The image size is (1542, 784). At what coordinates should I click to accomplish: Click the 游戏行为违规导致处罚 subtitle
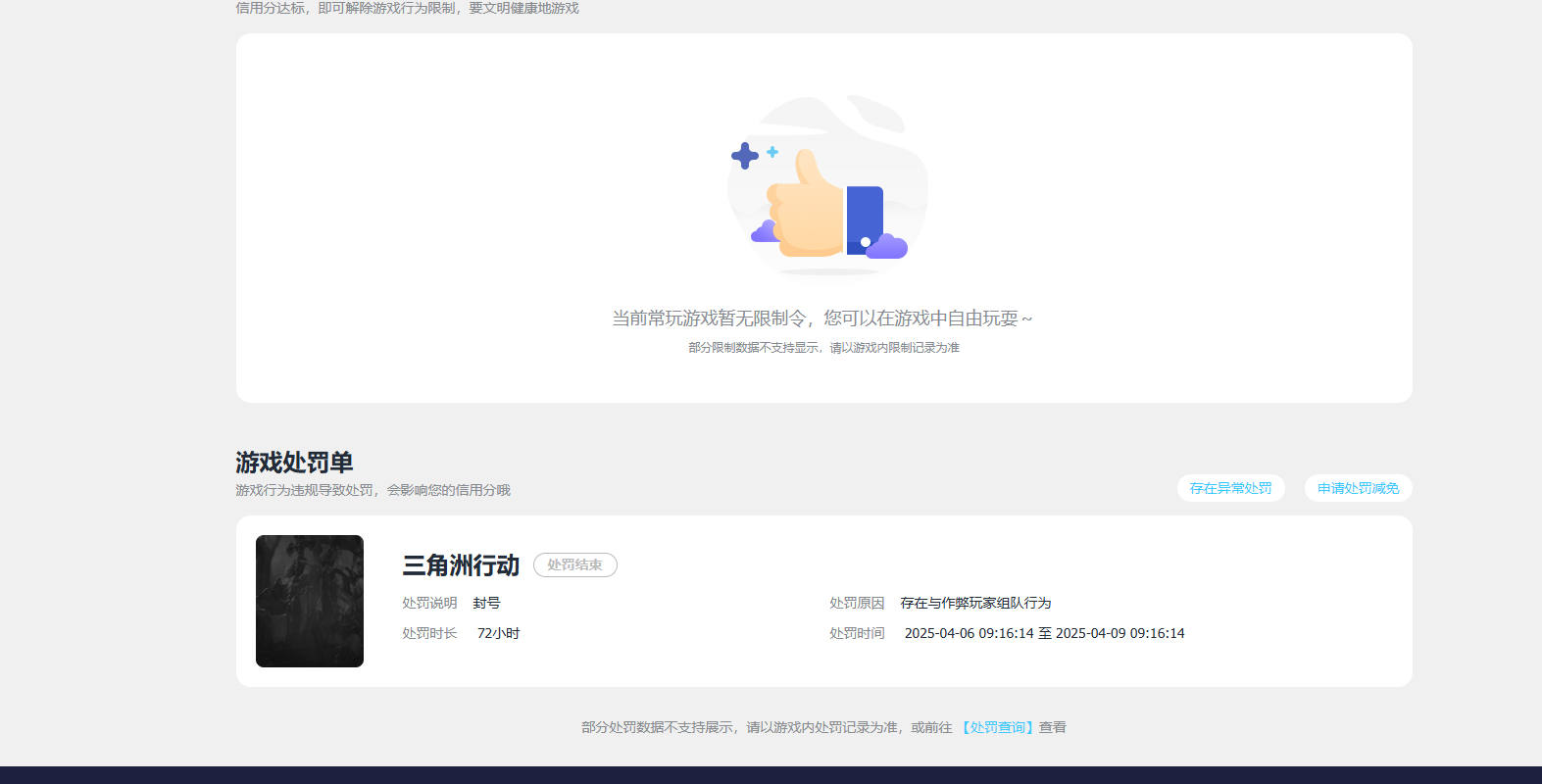click(x=373, y=490)
